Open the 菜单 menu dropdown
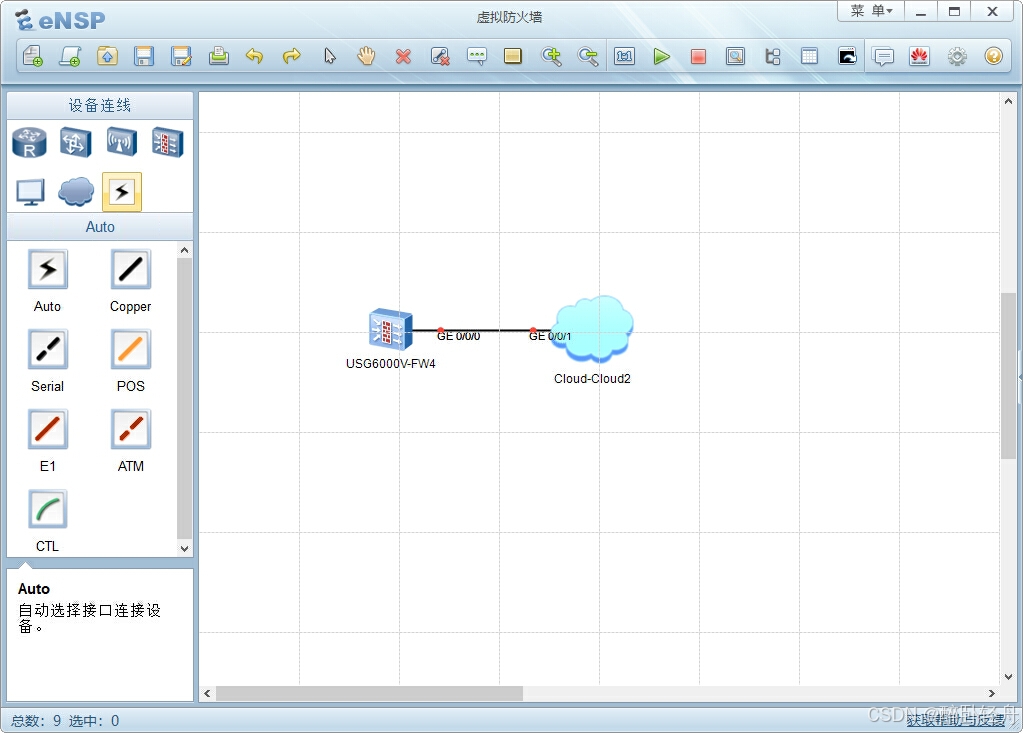Screen dimensions: 1023x733 coord(871,11)
